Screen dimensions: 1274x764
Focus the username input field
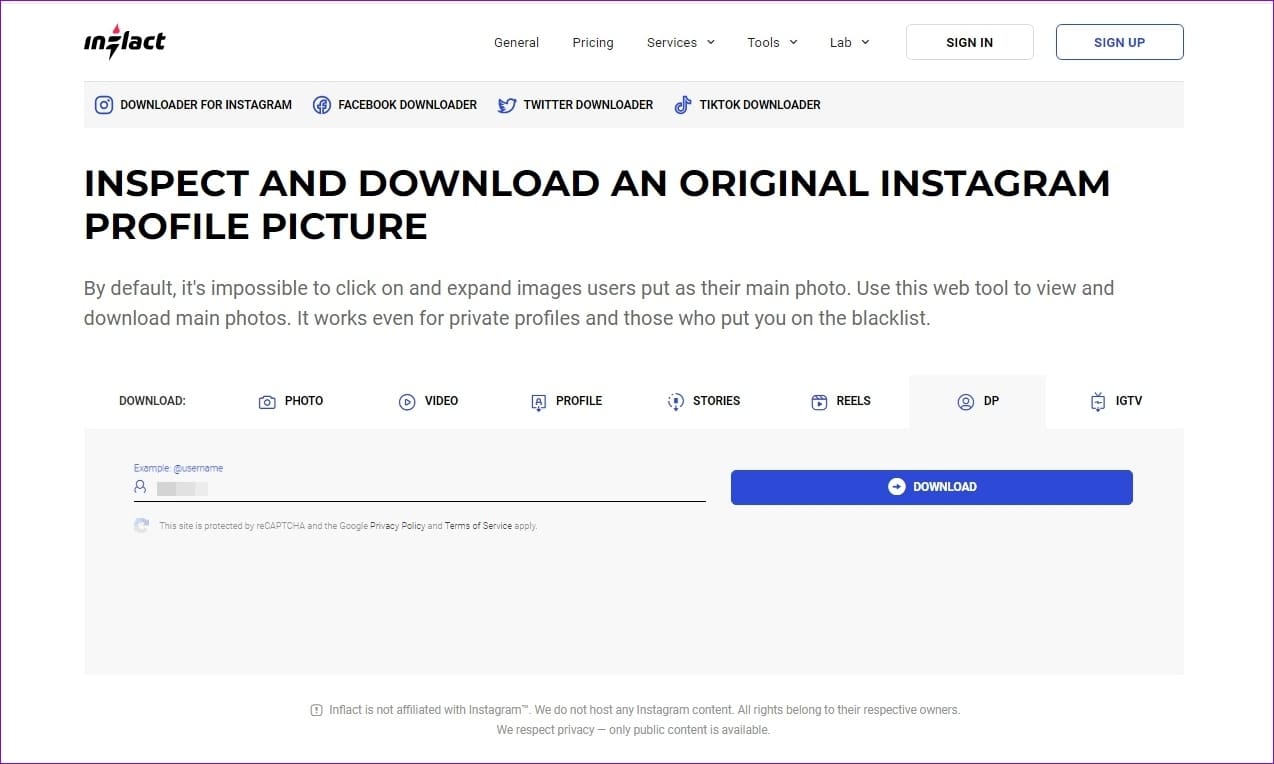[x=420, y=487]
